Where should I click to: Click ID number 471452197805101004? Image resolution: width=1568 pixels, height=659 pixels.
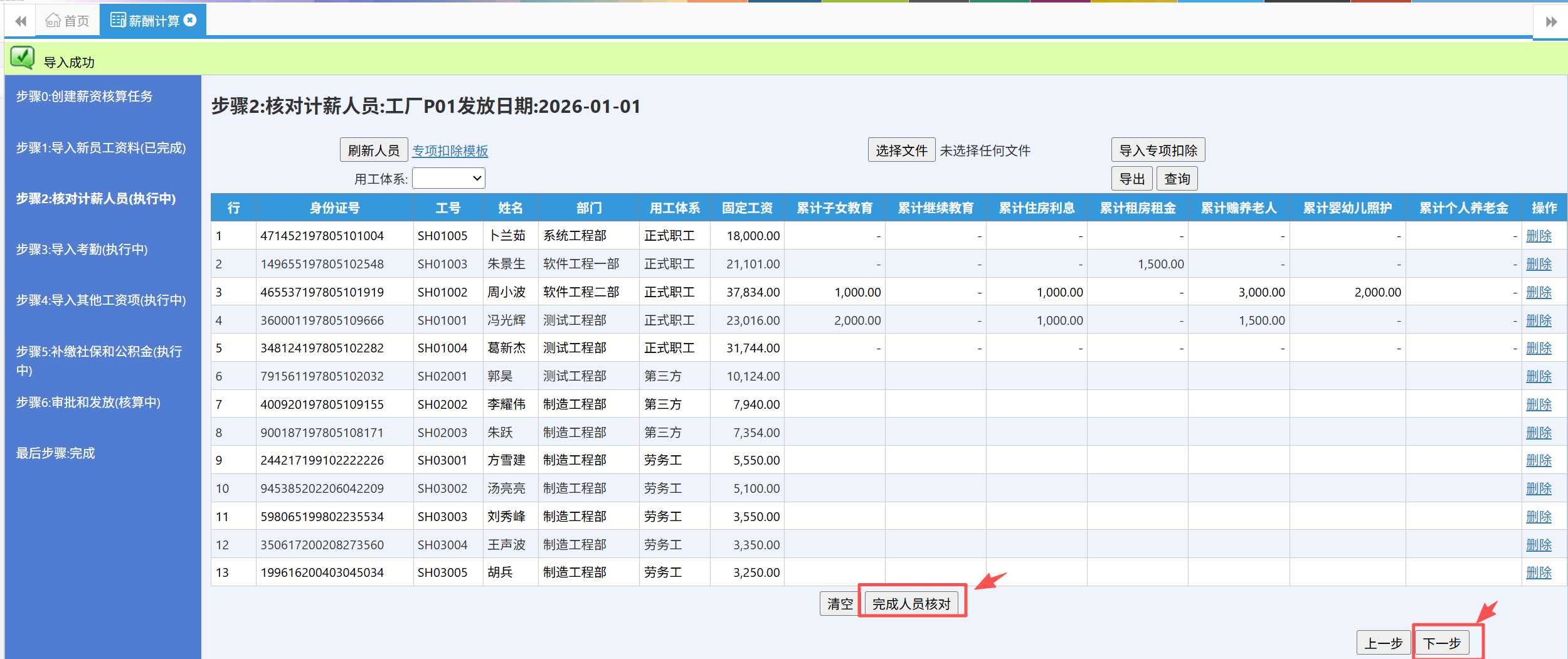pyautogui.click(x=322, y=236)
